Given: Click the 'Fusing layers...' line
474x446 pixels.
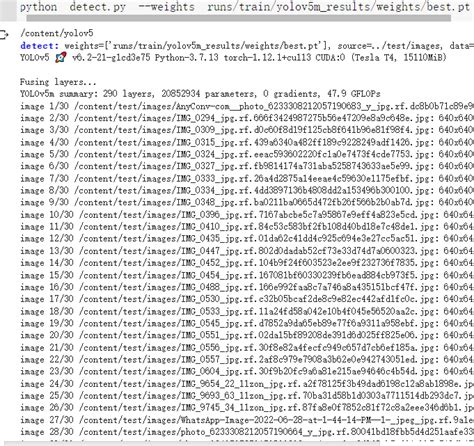Looking at the screenshot, I should tap(58, 82).
